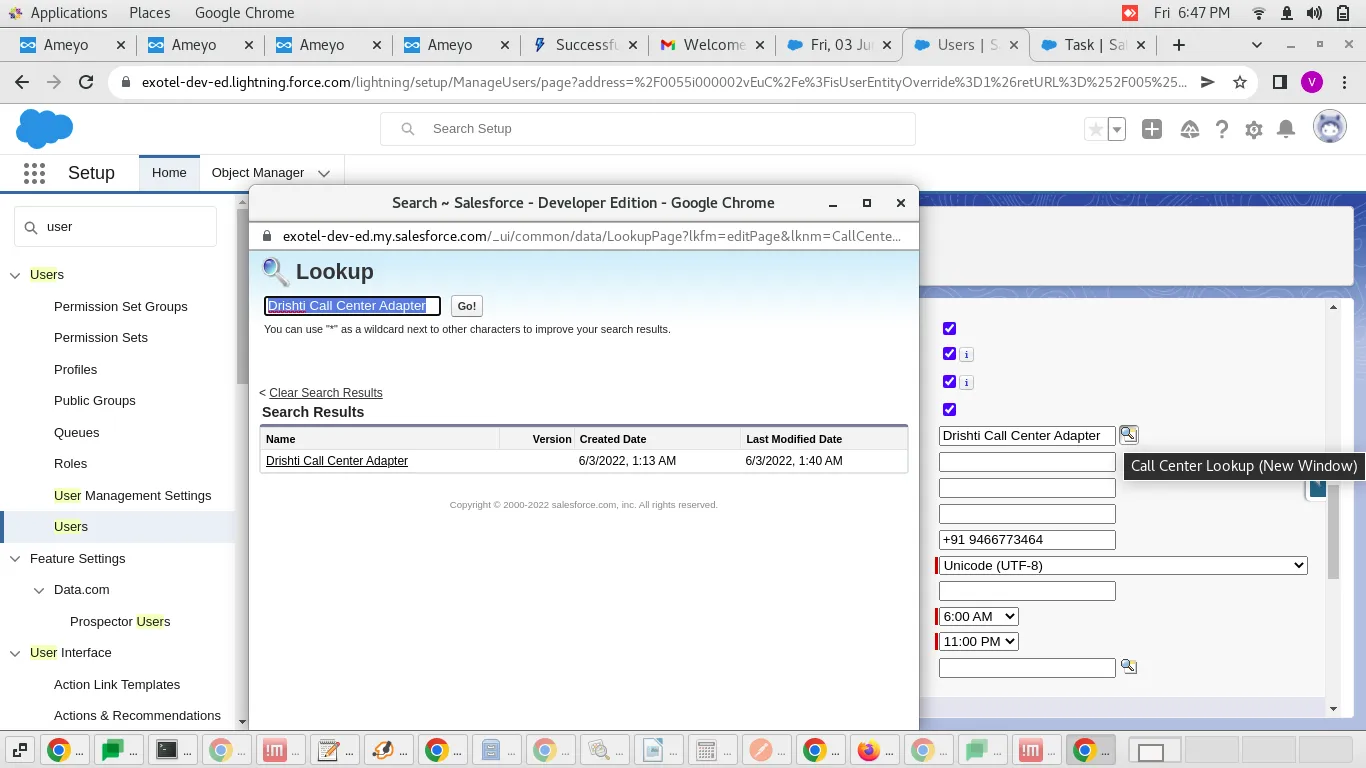Screen dimensions: 1366x768
Task: Open Trailhead guidance icon
Action: pyautogui.click(x=1189, y=129)
